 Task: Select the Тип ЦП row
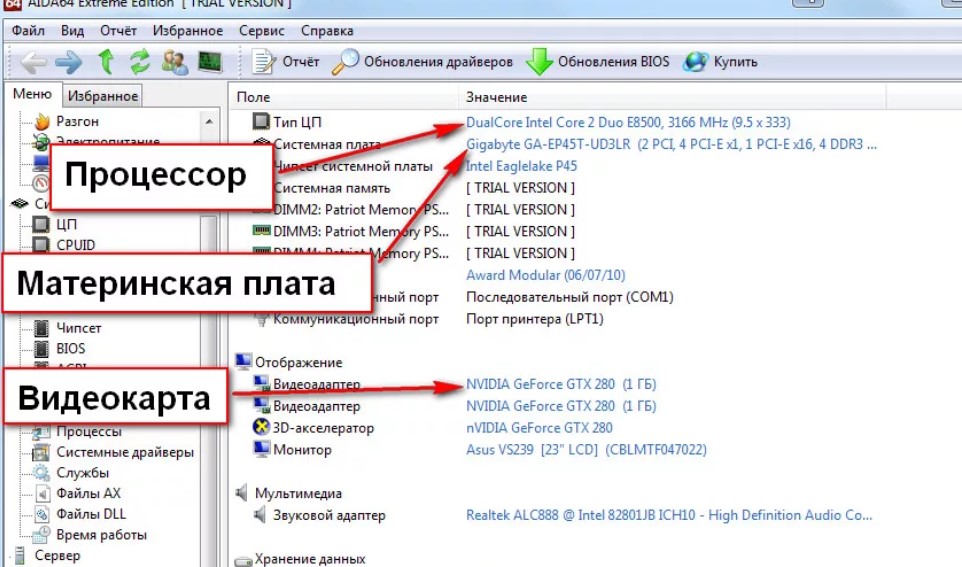[297, 122]
